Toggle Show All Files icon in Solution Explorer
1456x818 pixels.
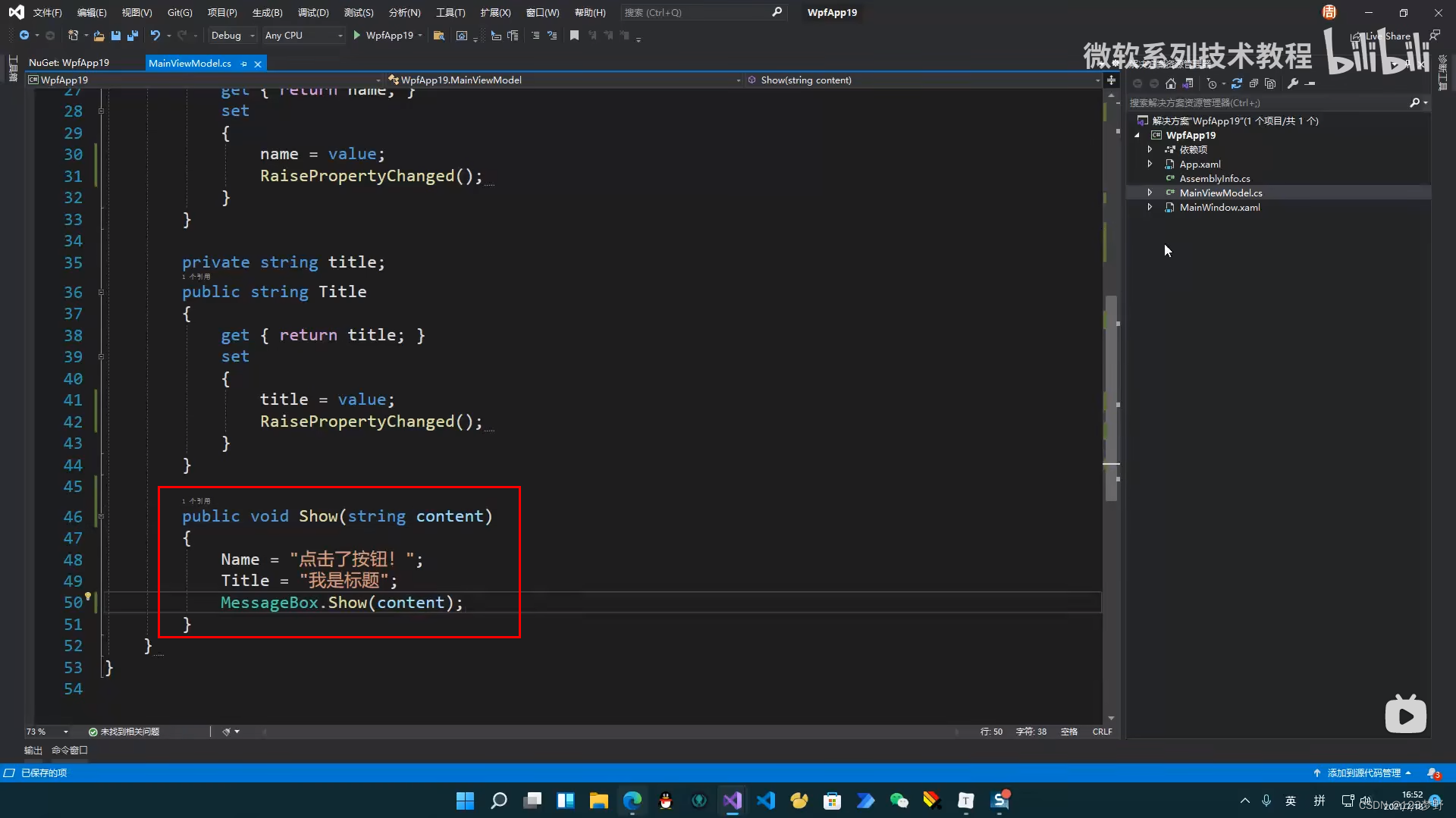(x=1270, y=83)
